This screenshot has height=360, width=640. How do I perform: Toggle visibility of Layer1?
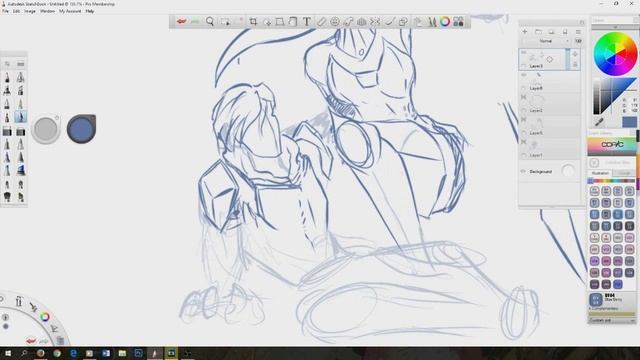click(524, 142)
